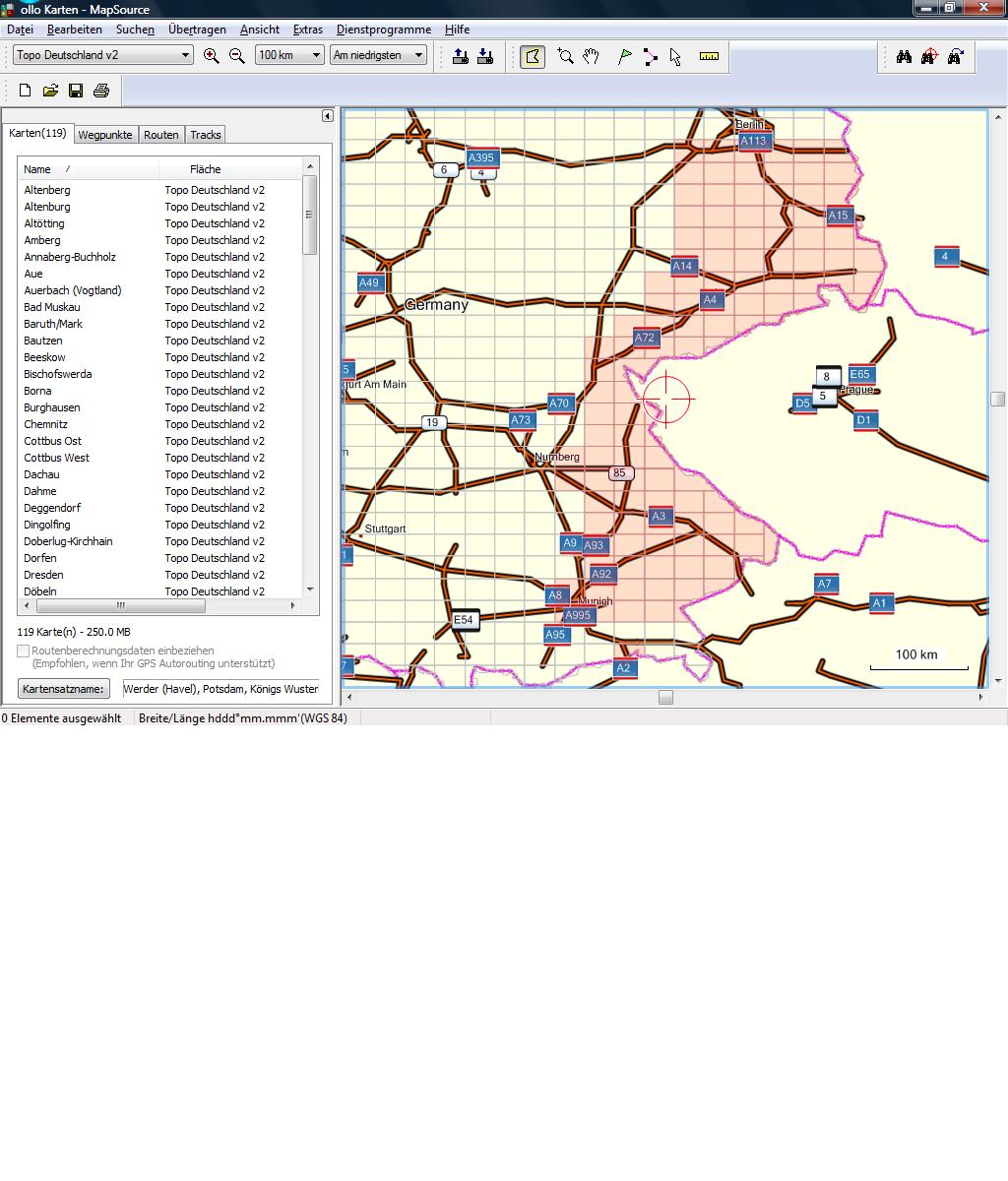Select the Distance/Bearing ruler tool
1008x1181 pixels.
(x=709, y=56)
